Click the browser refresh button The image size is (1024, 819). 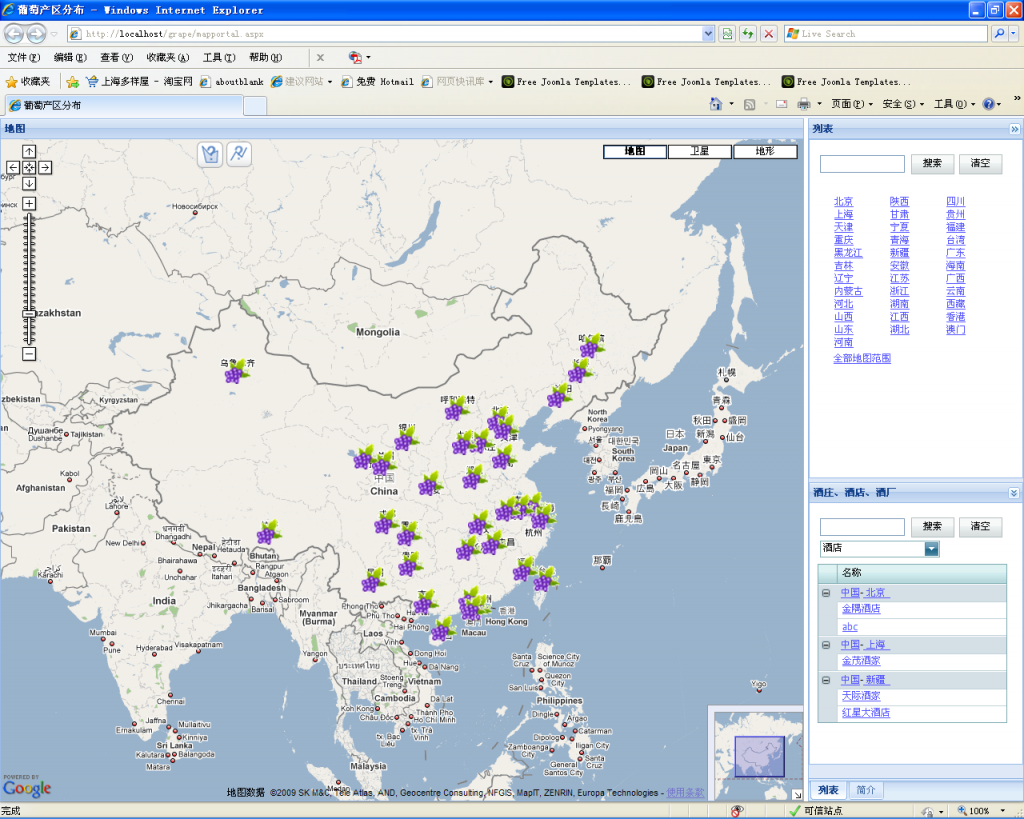(x=747, y=34)
